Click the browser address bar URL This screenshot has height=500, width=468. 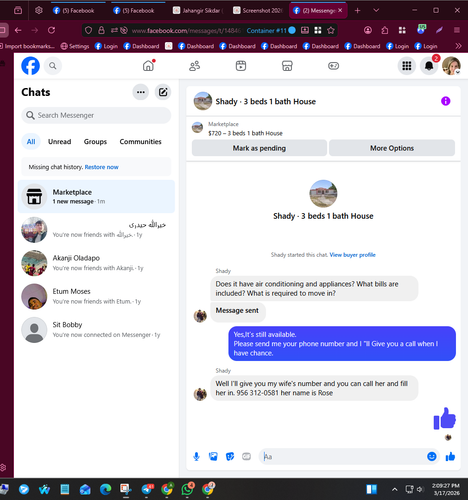(186, 31)
